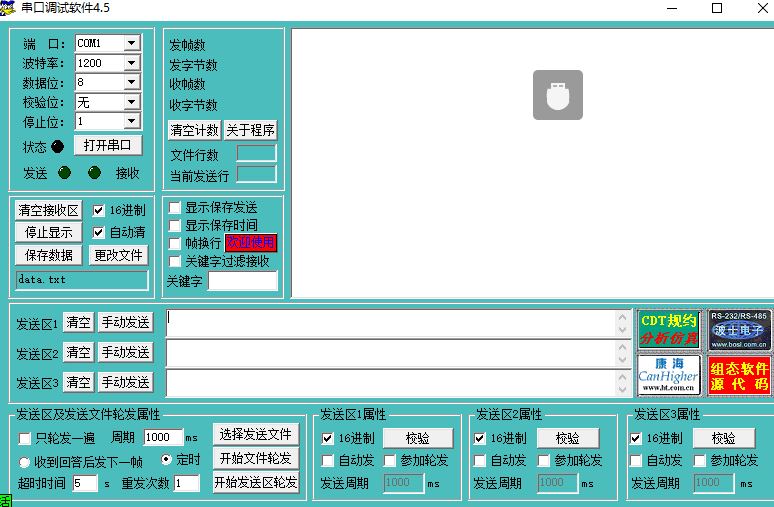774x507 pixels.
Task: Open the 波士电子 RS-232/RS-485 logo
Action: [739, 330]
